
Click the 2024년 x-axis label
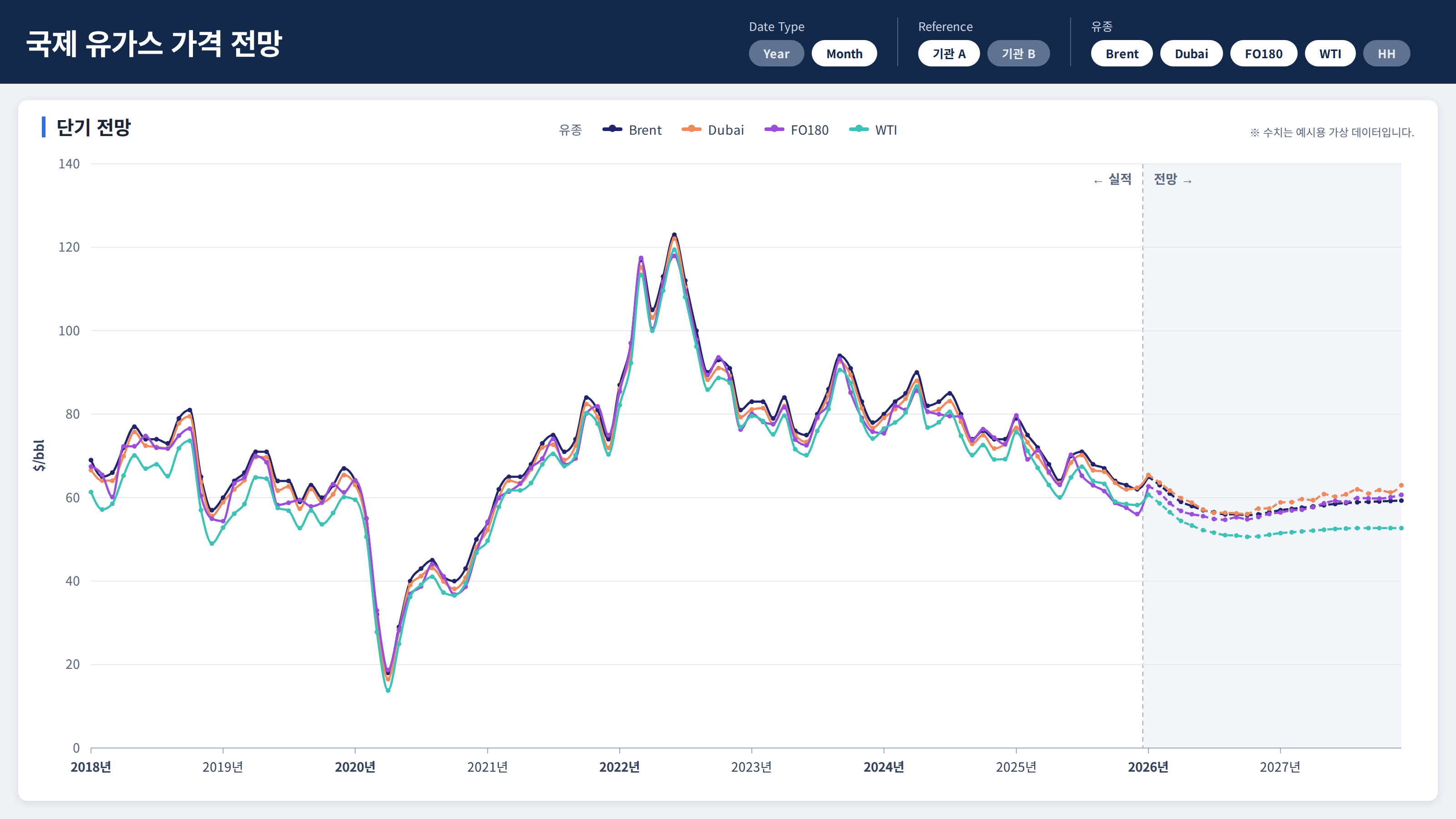tap(884, 767)
